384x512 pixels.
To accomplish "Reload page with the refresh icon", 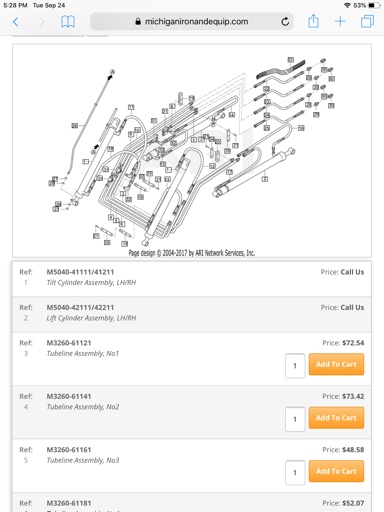I will pyautogui.click(x=285, y=22).
